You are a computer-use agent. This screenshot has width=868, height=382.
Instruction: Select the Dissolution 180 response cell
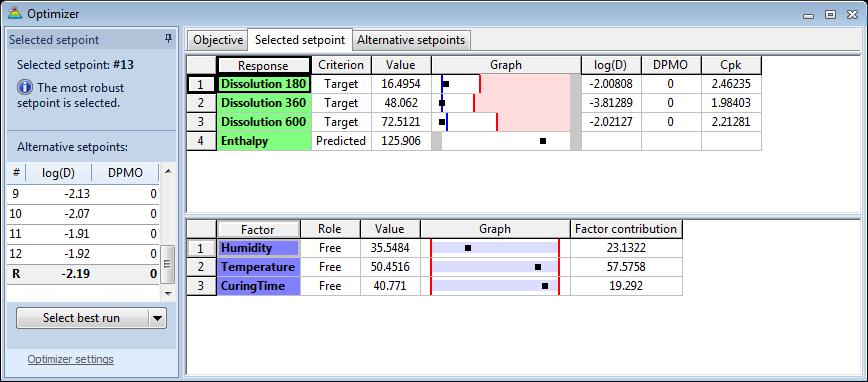(264, 84)
